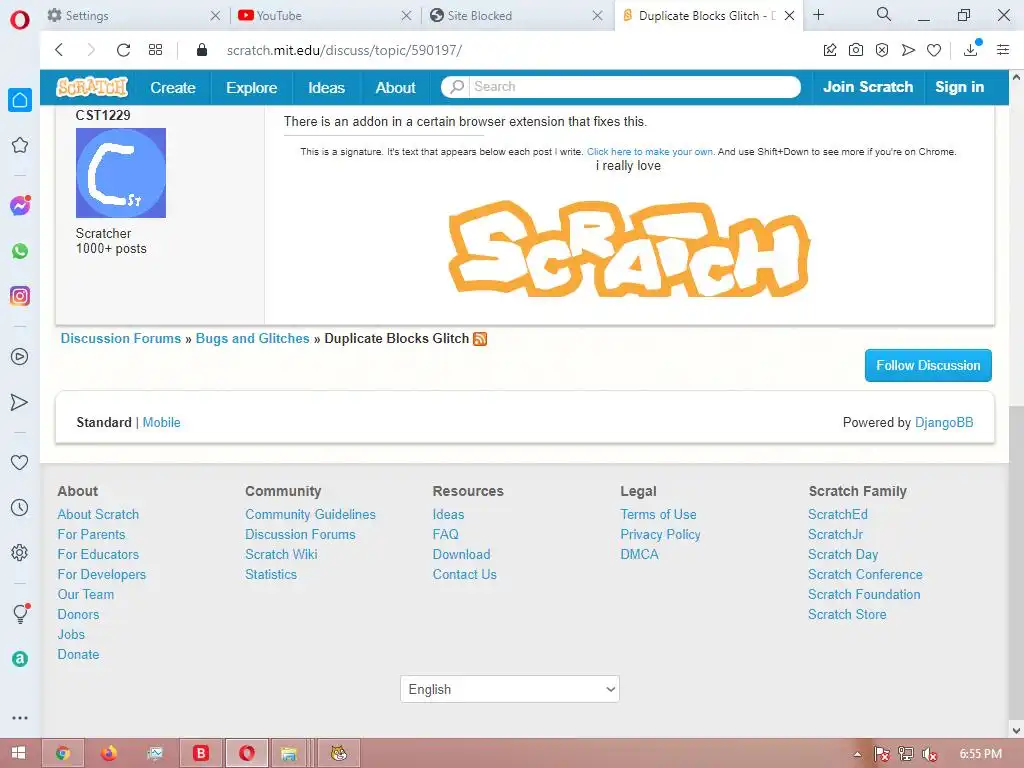Open the sidebar heart Pinboards icon
Image resolution: width=1024 pixels, height=768 pixels.
[x=20, y=462]
